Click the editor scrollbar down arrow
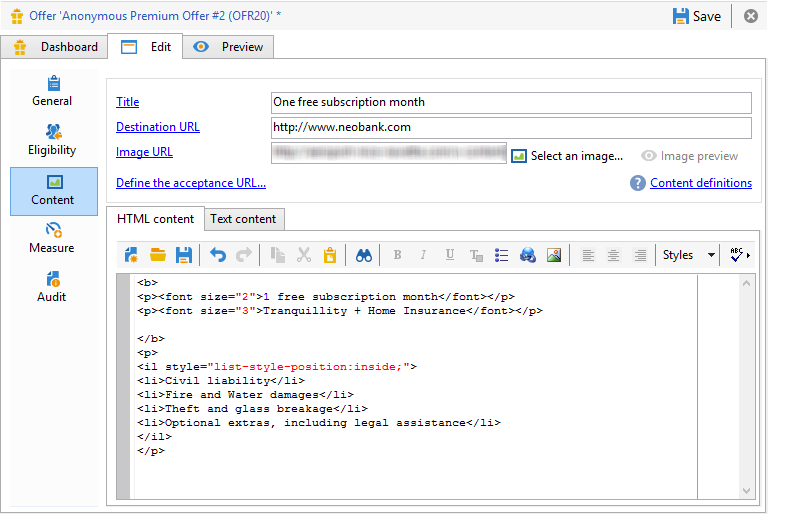 746,491
